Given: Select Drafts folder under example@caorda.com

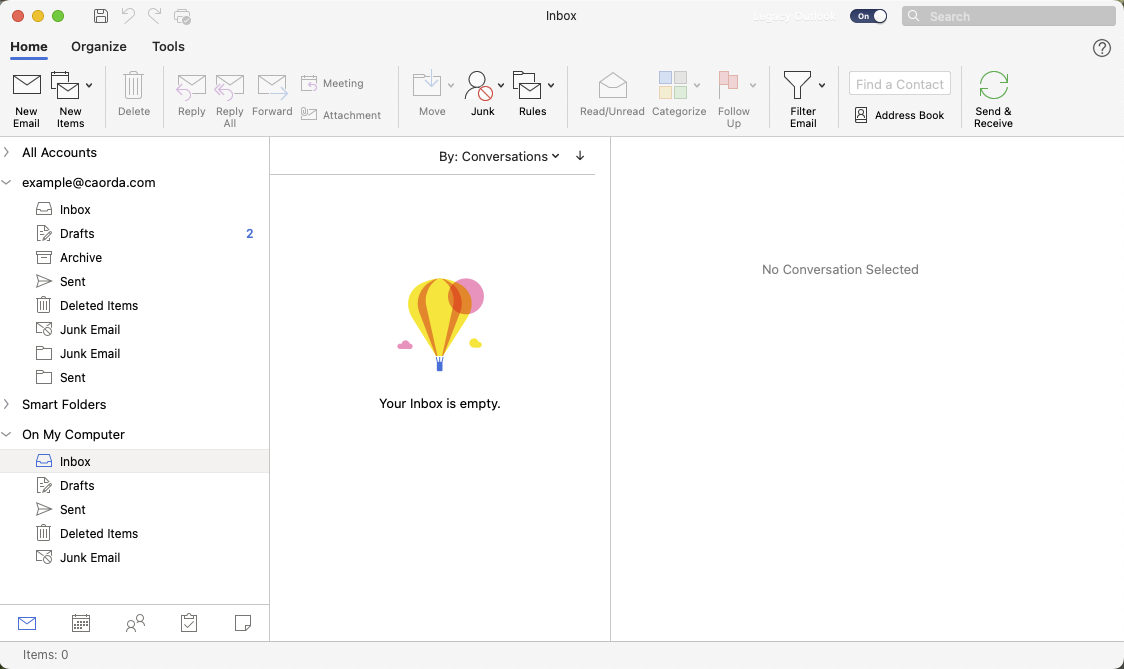Looking at the screenshot, I should coord(77,233).
